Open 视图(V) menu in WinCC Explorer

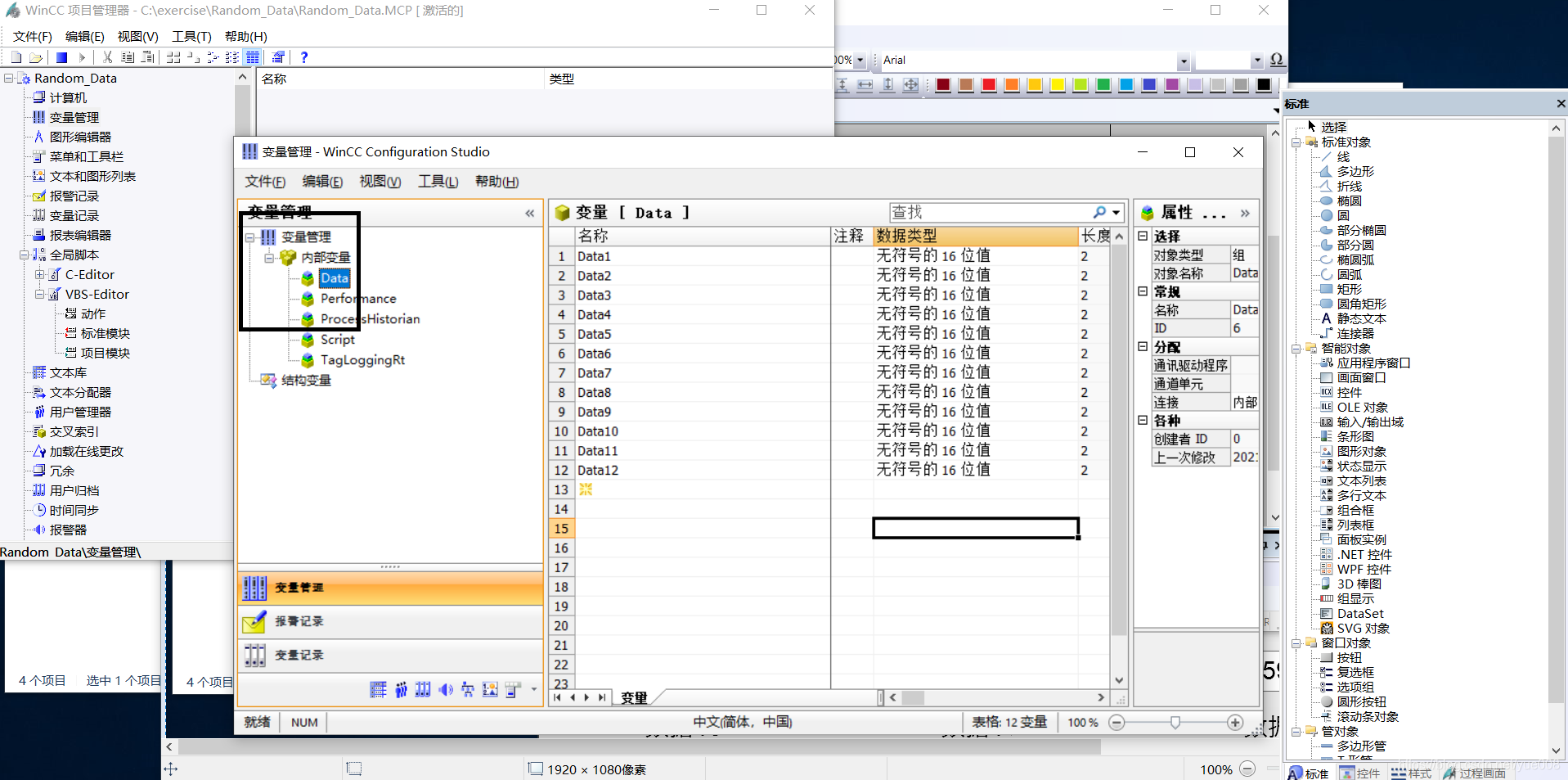point(137,37)
